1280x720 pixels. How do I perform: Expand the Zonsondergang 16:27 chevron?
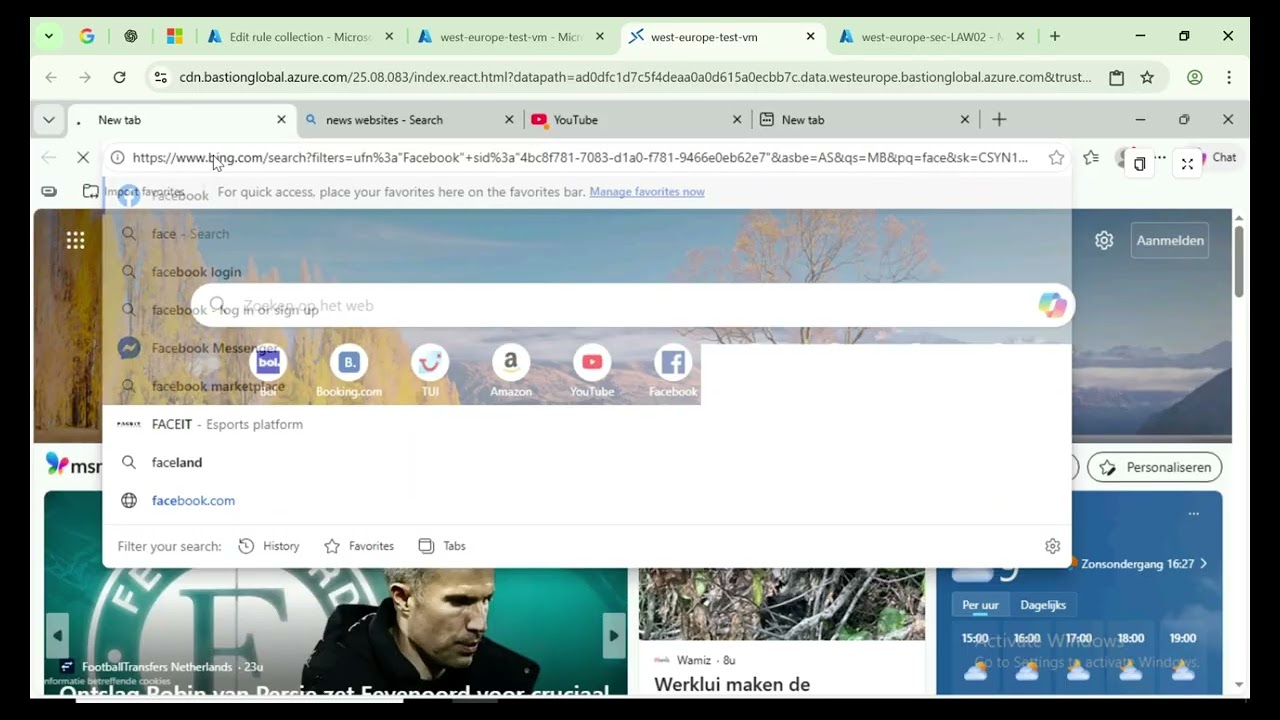1203,564
